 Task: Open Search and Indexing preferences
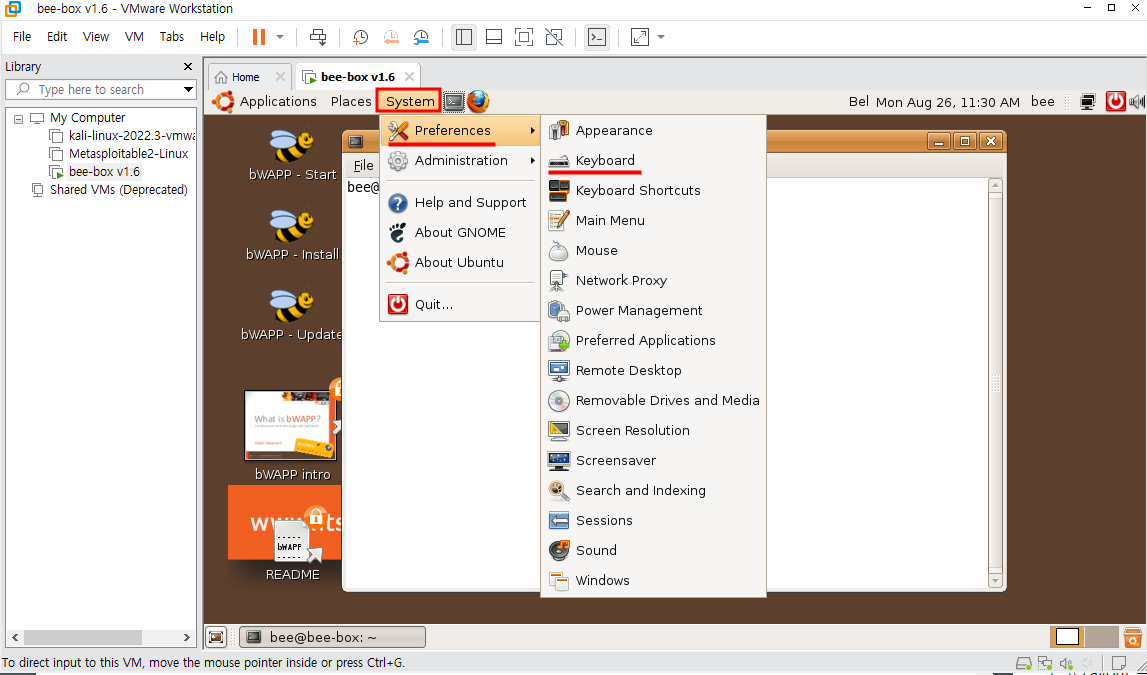click(653, 491)
